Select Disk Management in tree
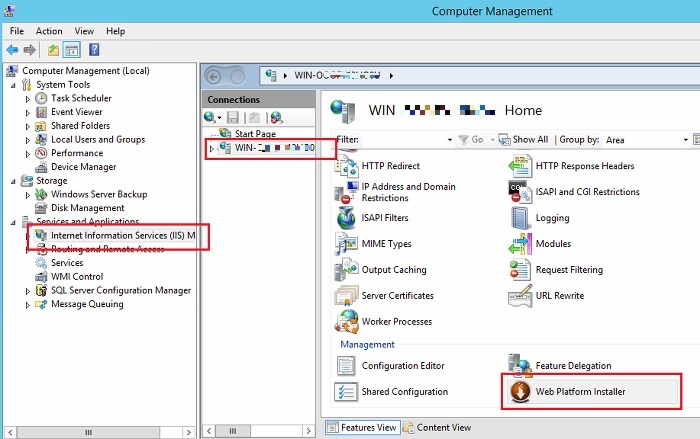Viewport: 700px width, 439px height. tap(88, 208)
